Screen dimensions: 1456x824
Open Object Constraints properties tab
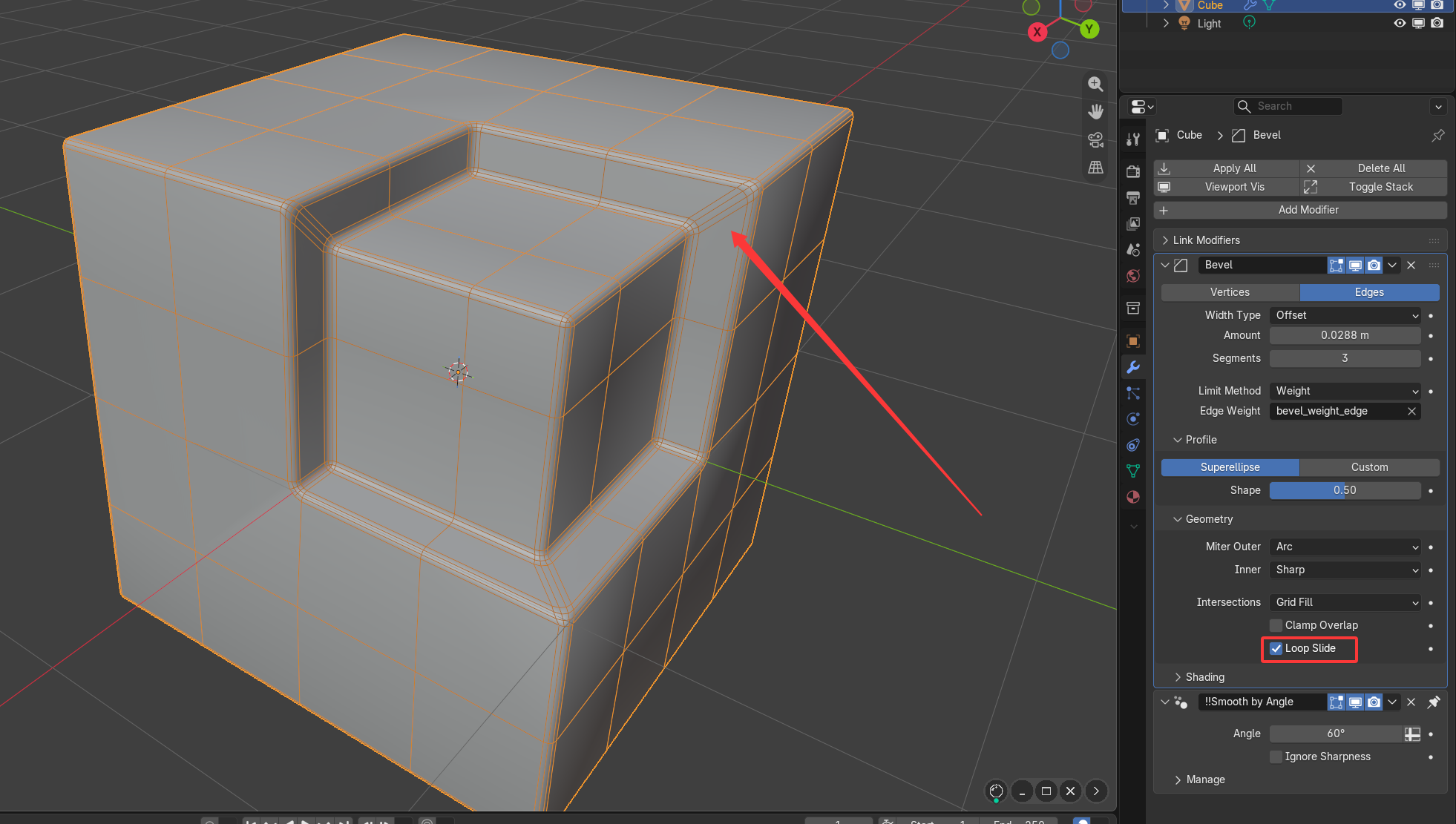click(x=1133, y=445)
